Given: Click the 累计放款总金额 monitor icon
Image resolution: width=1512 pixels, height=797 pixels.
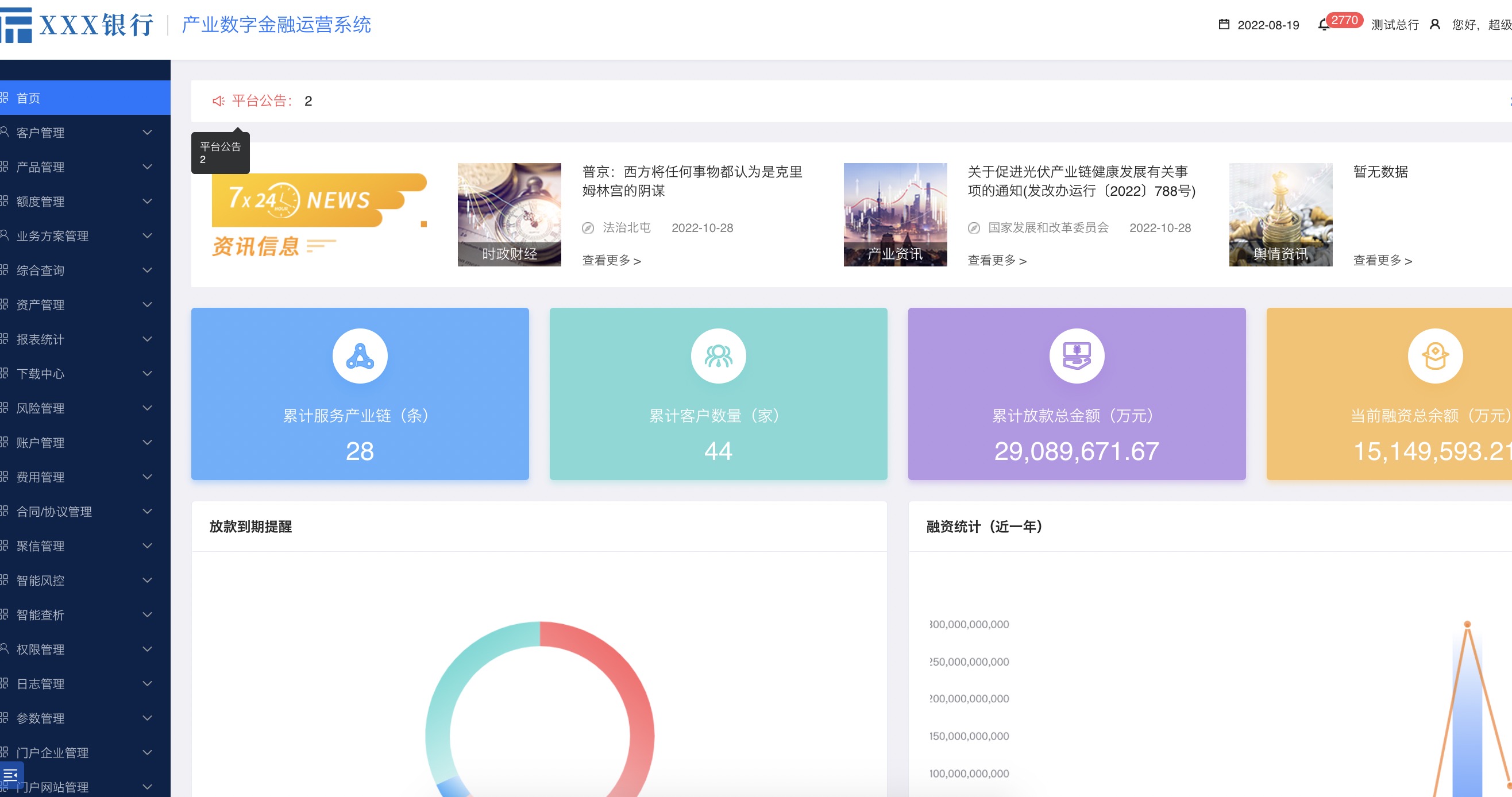Looking at the screenshot, I should [1077, 356].
